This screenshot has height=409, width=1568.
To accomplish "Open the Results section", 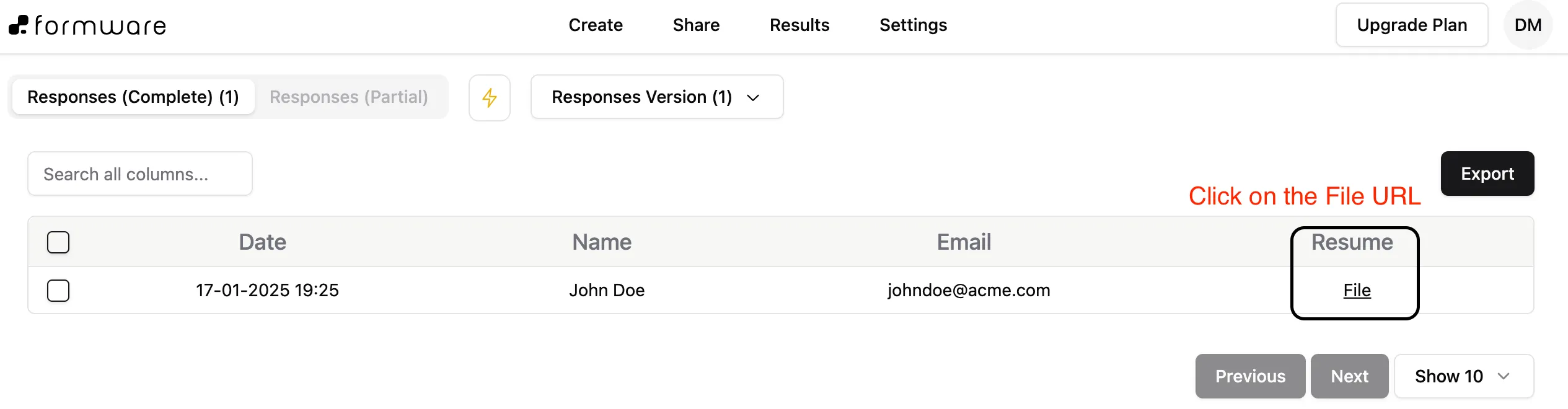I will click(799, 25).
